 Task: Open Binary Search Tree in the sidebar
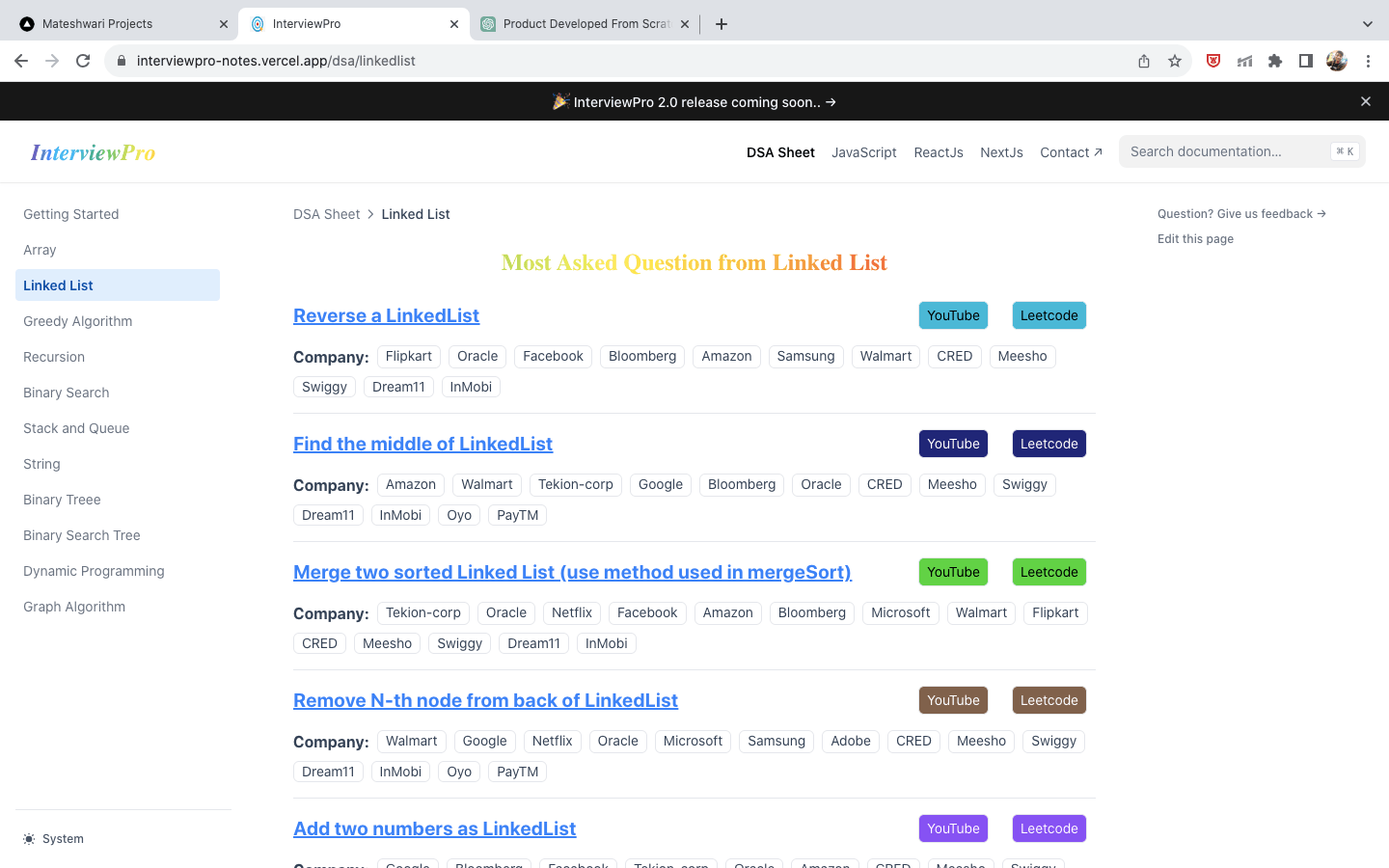[x=118, y=535]
